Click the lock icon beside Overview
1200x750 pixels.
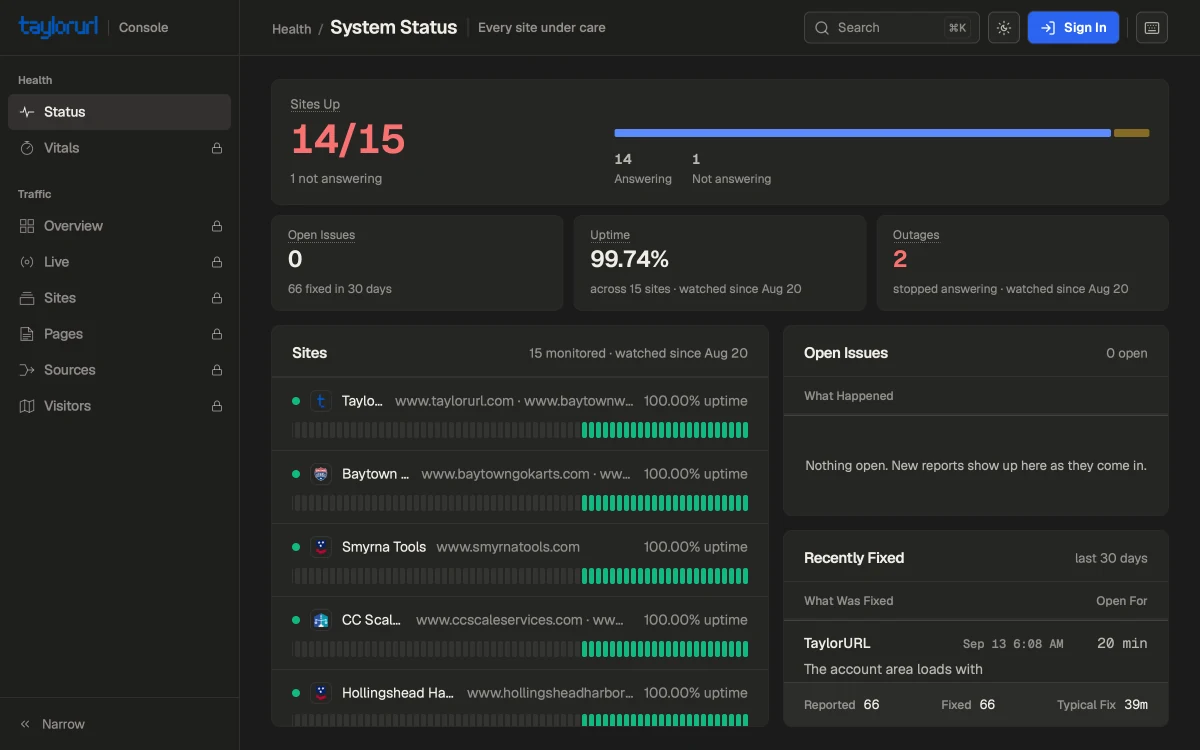pyautogui.click(x=217, y=226)
